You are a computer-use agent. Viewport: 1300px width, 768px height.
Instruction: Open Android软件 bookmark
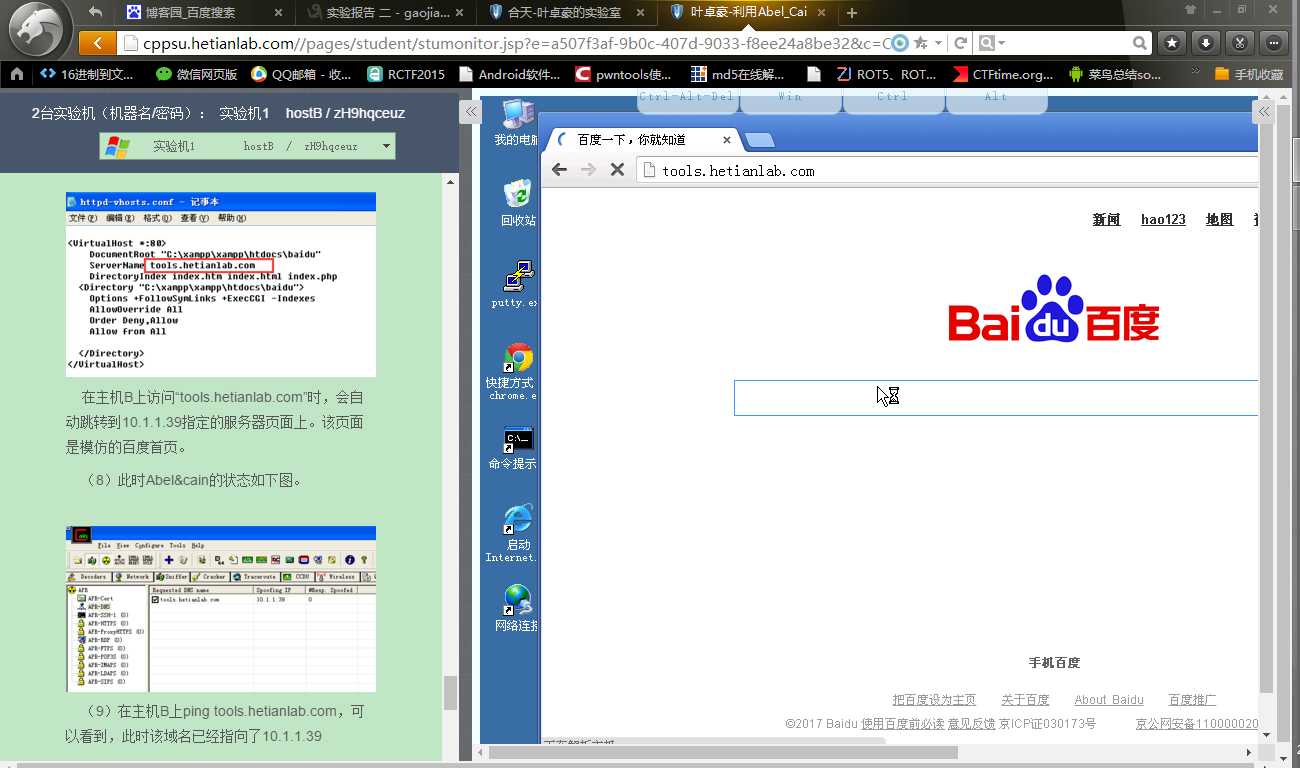(x=509, y=74)
